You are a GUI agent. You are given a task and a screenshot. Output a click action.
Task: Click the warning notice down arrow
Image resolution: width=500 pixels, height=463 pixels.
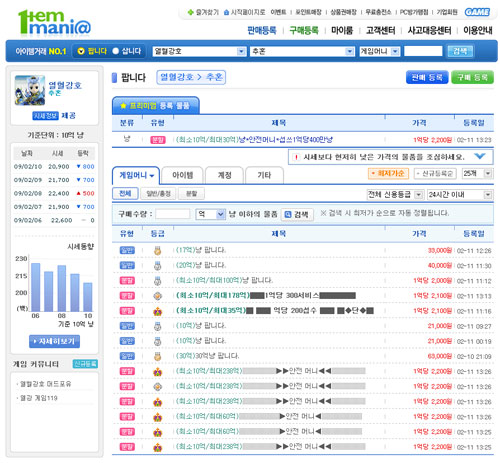click(480, 156)
